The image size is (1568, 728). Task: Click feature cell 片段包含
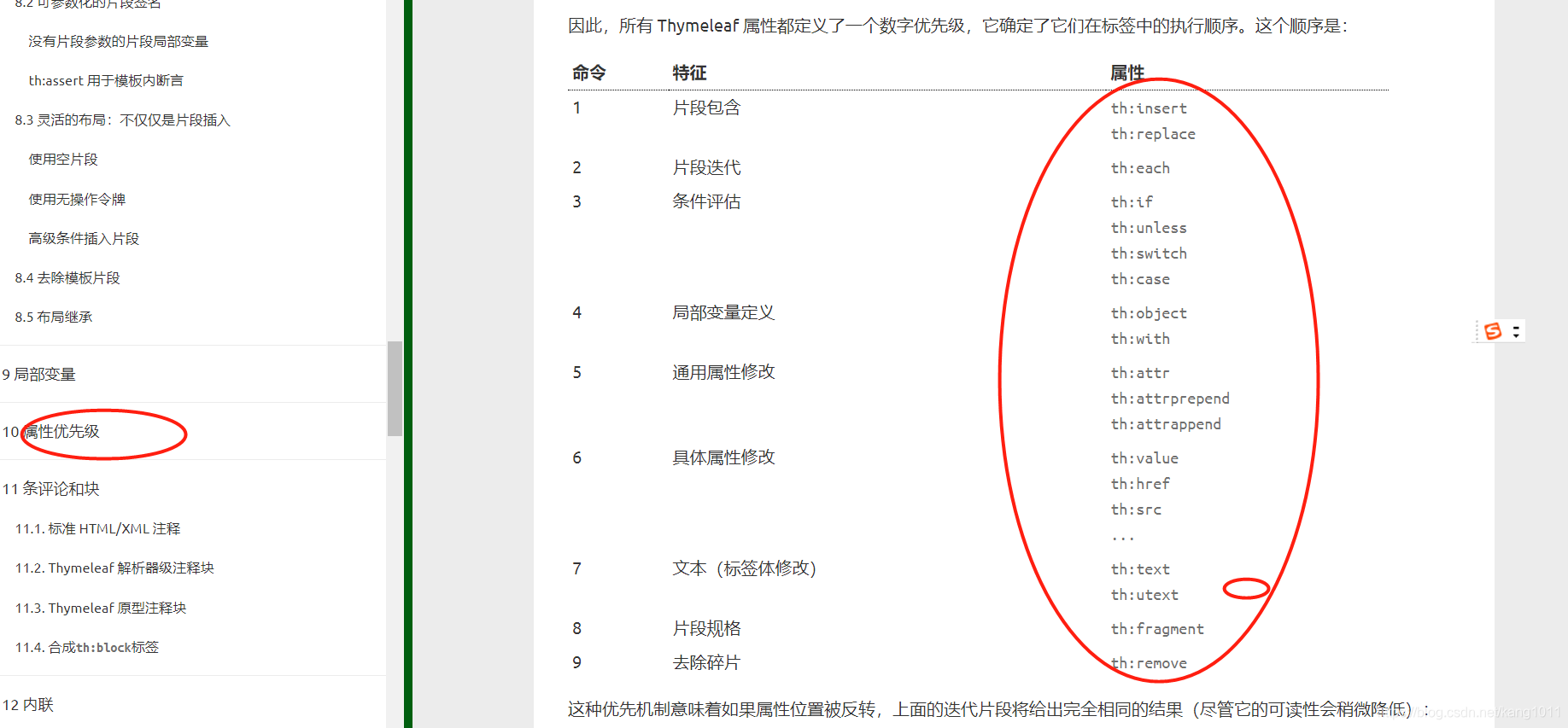click(x=706, y=108)
